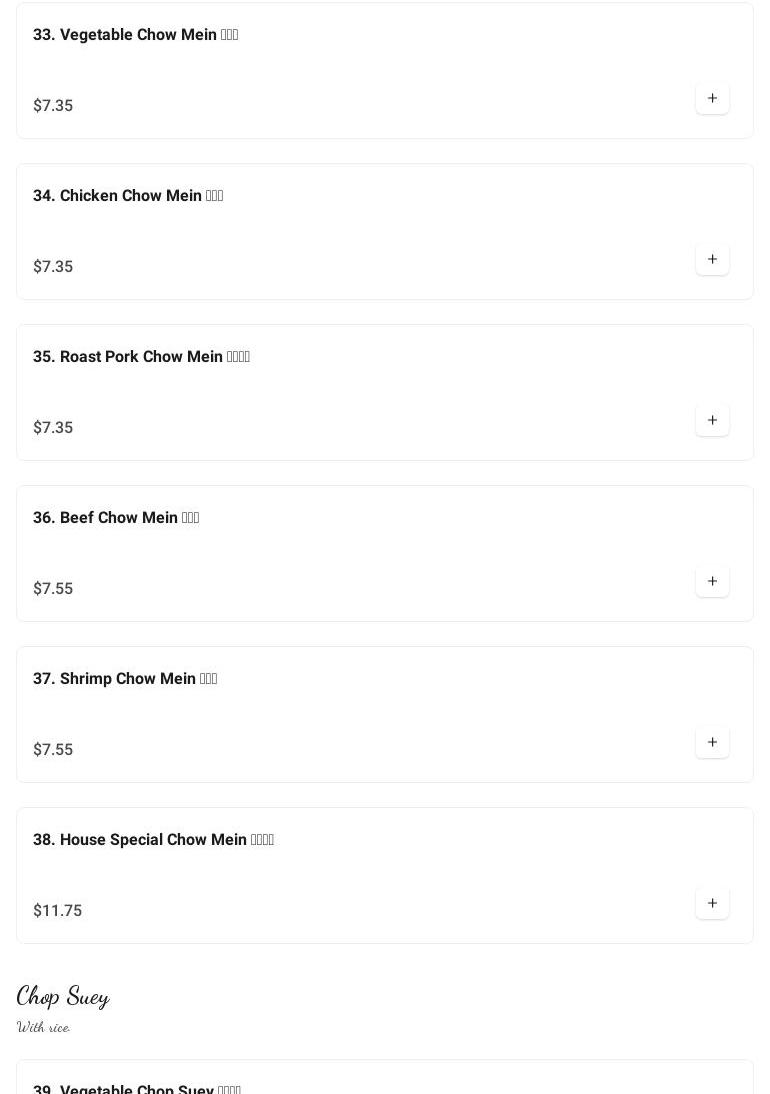Open item 34 Chicken Chow Mein title
The width and height of the screenshot is (770, 1094).
pyautogui.click(x=128, y=196)
